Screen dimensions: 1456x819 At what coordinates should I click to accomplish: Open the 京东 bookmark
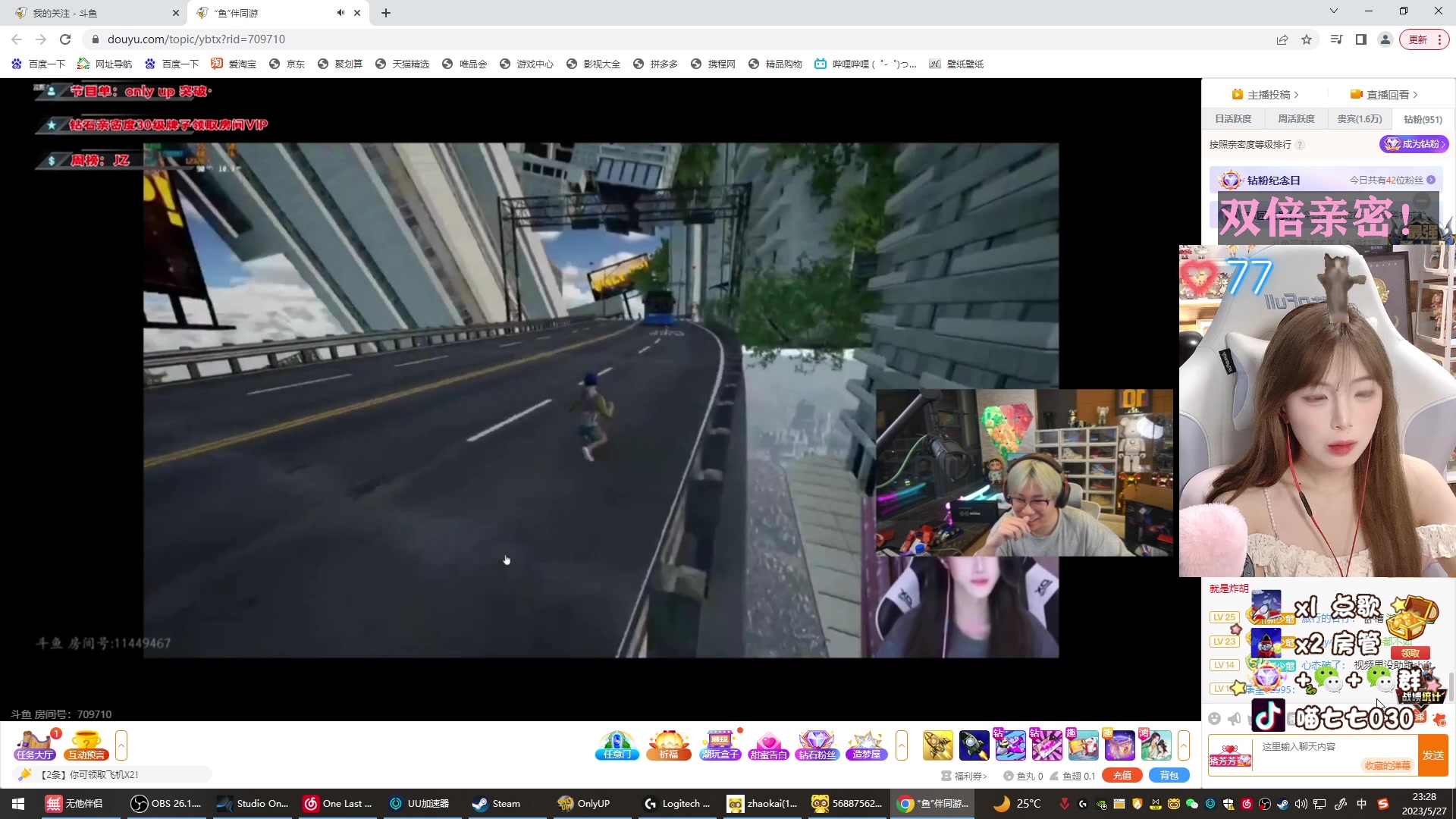coord(287,64)
